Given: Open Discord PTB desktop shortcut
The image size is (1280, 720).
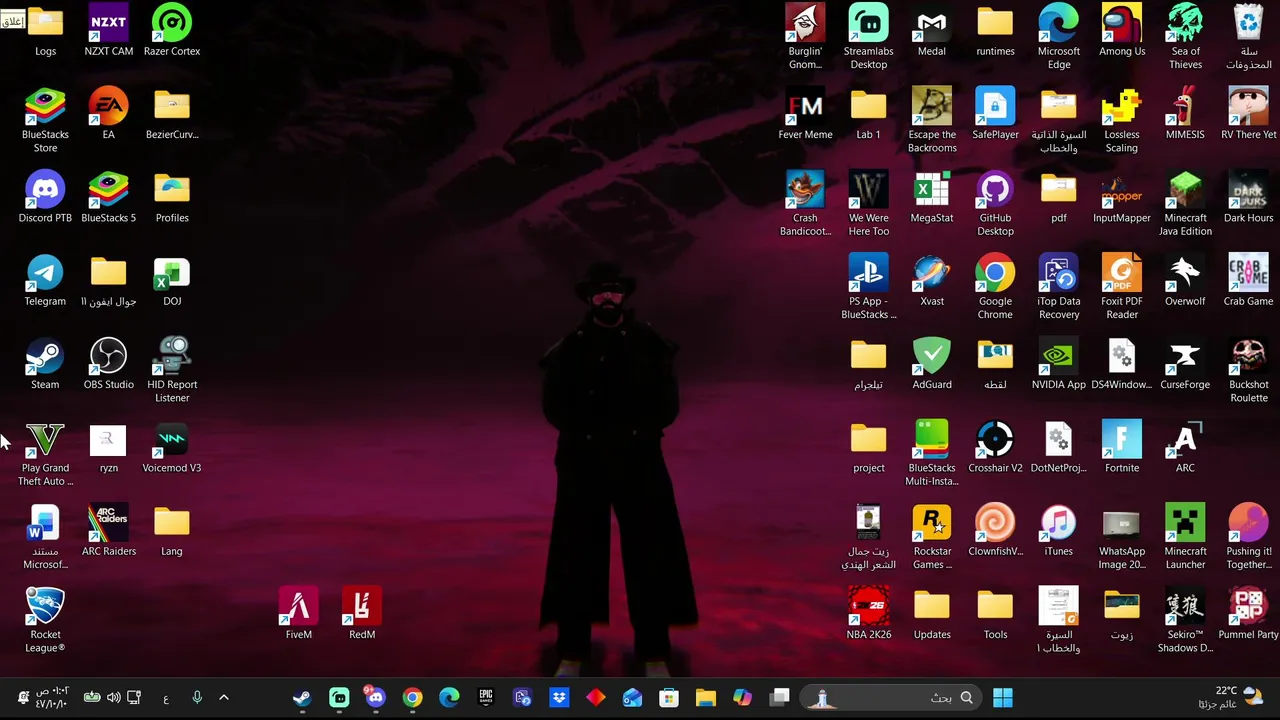Looking at the screenshot, I should 45,198.
